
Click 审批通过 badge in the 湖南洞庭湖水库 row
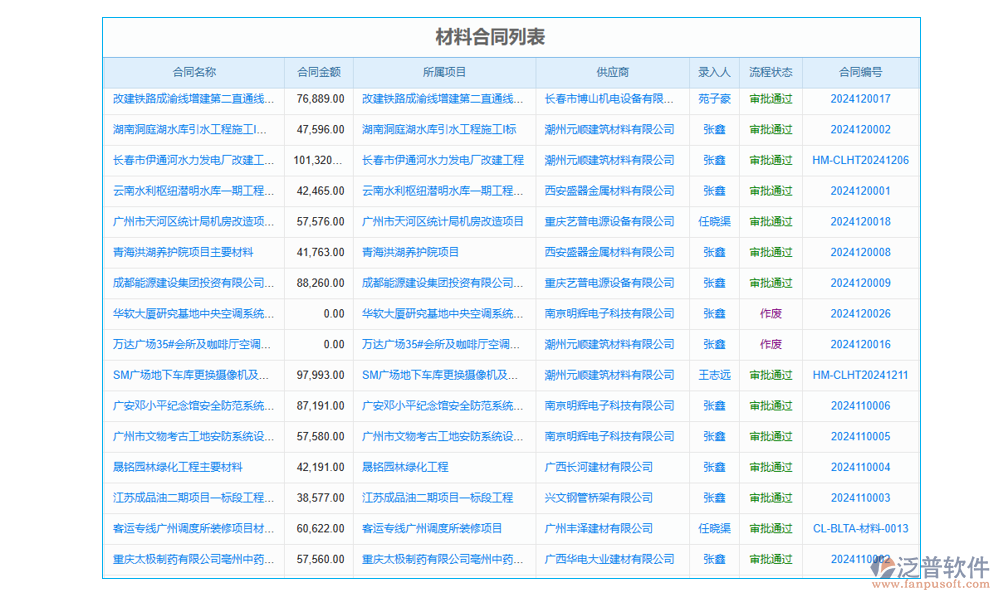pyautogui.click(x=770, y=129)
